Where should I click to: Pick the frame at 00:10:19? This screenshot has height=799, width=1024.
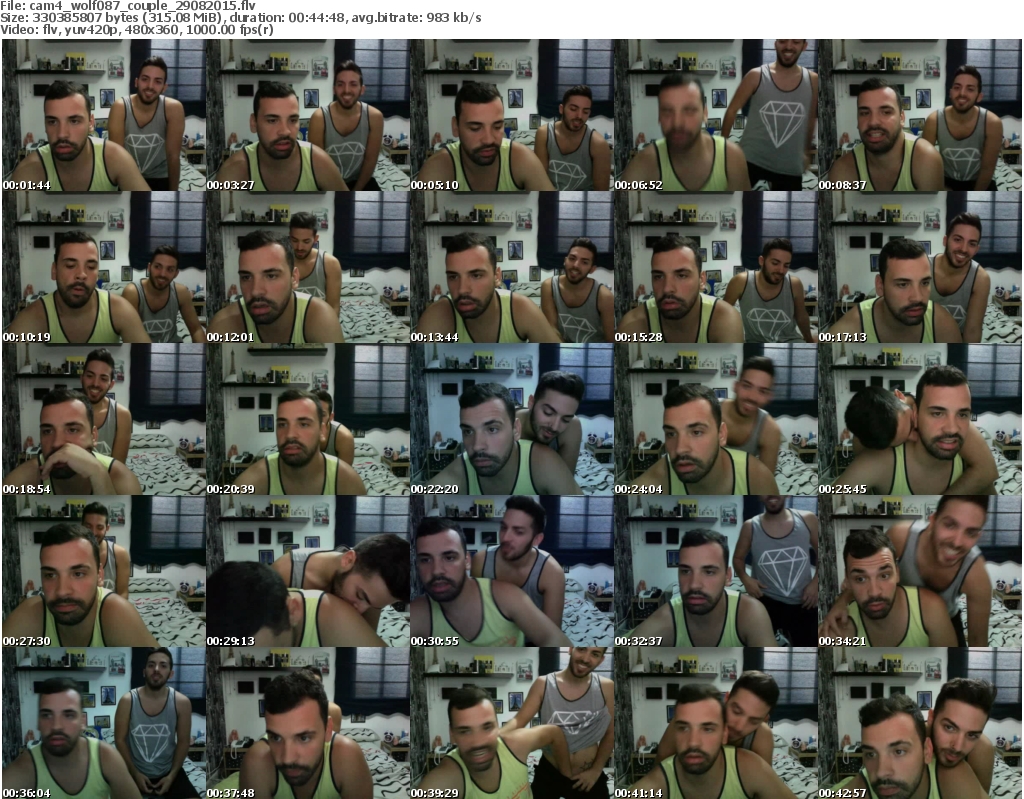[x=104, y=267]
